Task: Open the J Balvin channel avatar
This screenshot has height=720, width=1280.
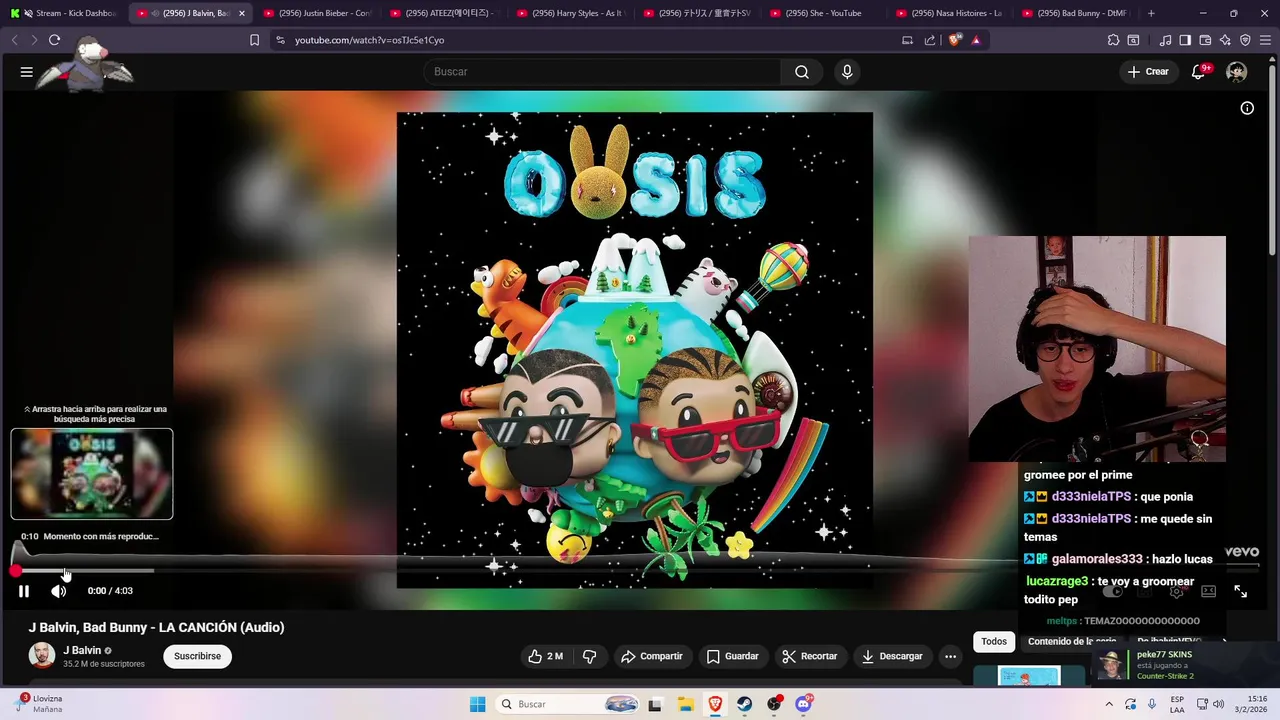Action: click(41, 656)
